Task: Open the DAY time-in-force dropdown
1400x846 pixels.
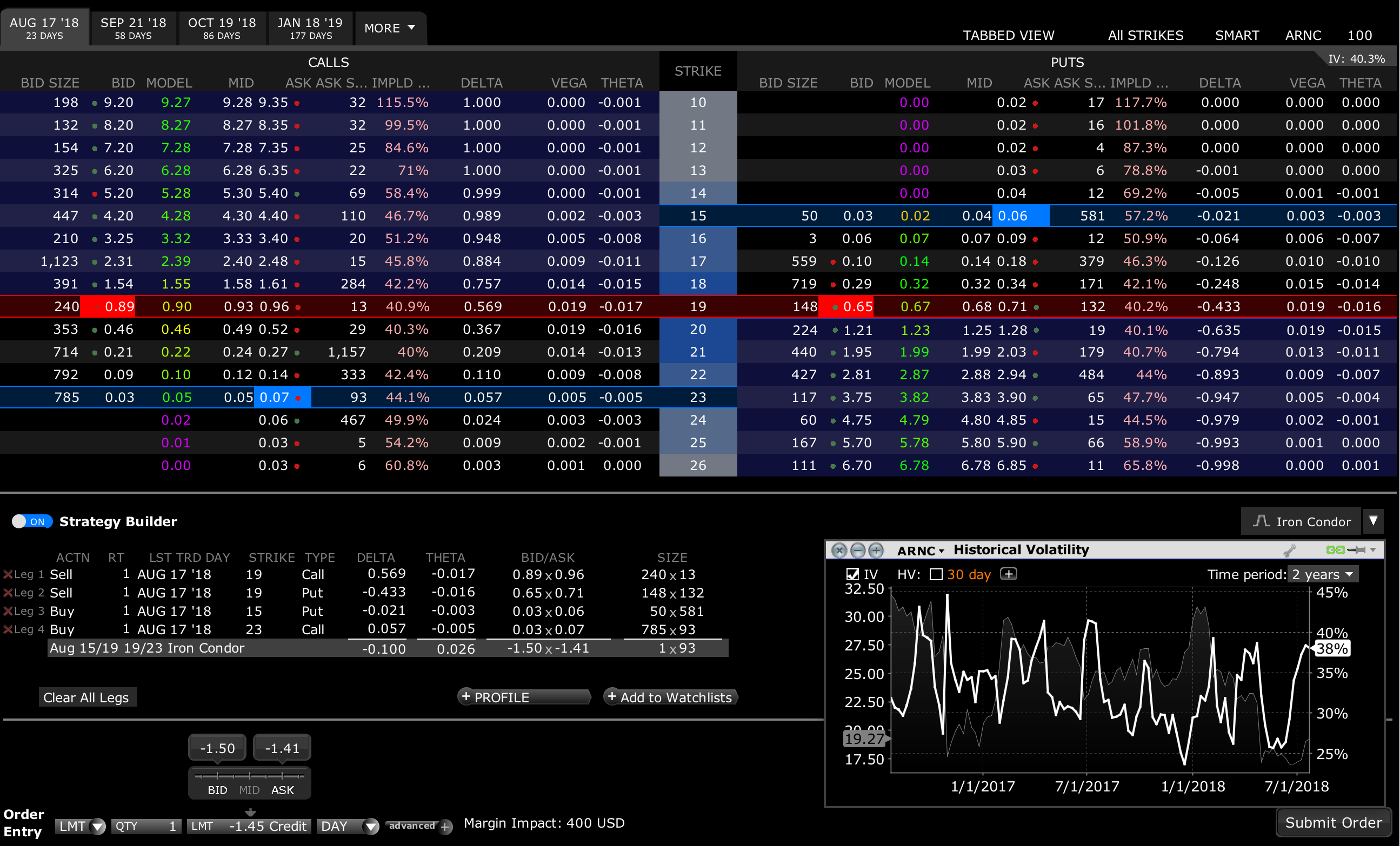Action: [x=348, y=826]
